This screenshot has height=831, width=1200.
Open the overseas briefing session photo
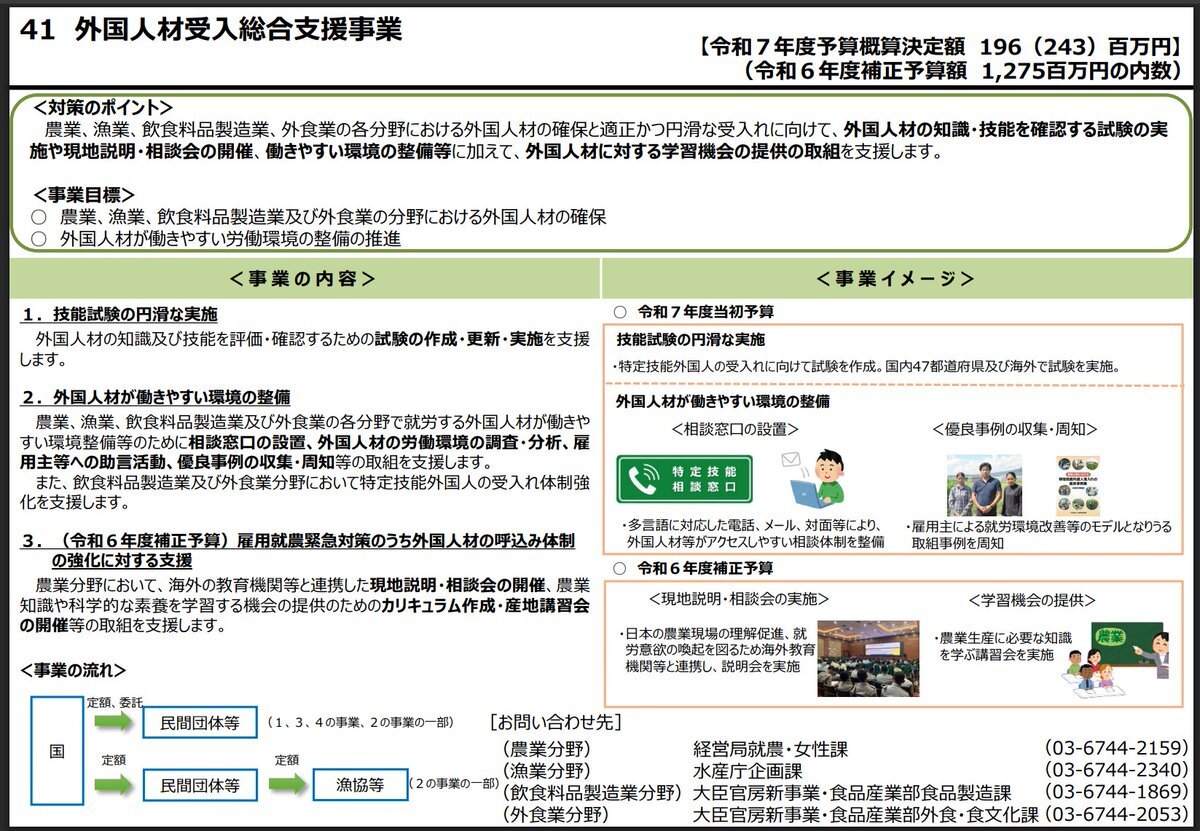click(x=868, y=658)
